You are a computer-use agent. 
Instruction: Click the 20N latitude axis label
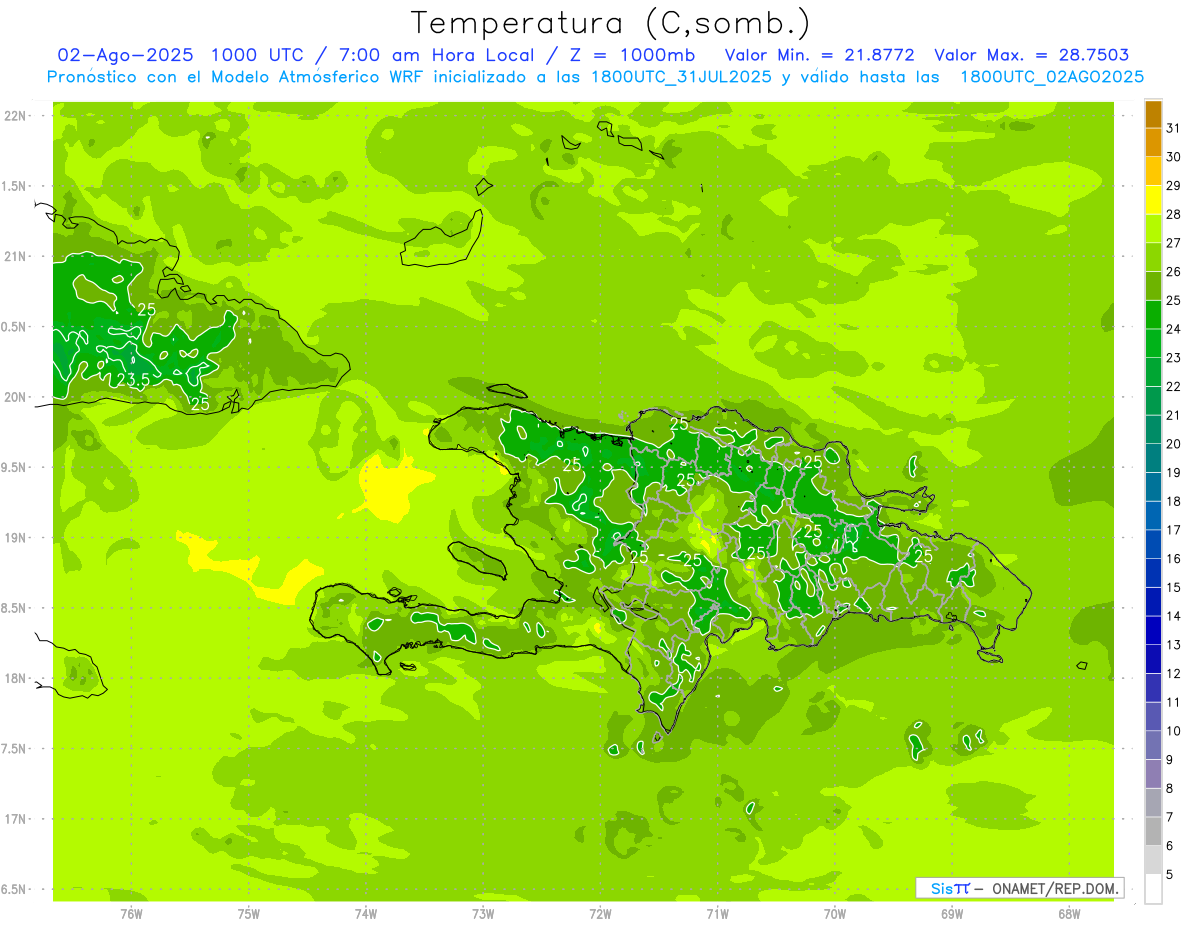pyautogui.click(x=14, y=398)
